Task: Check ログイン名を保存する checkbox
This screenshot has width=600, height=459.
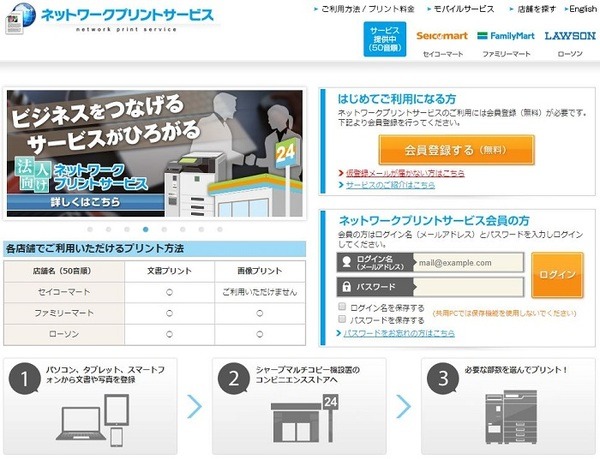Action: [342, 306]
